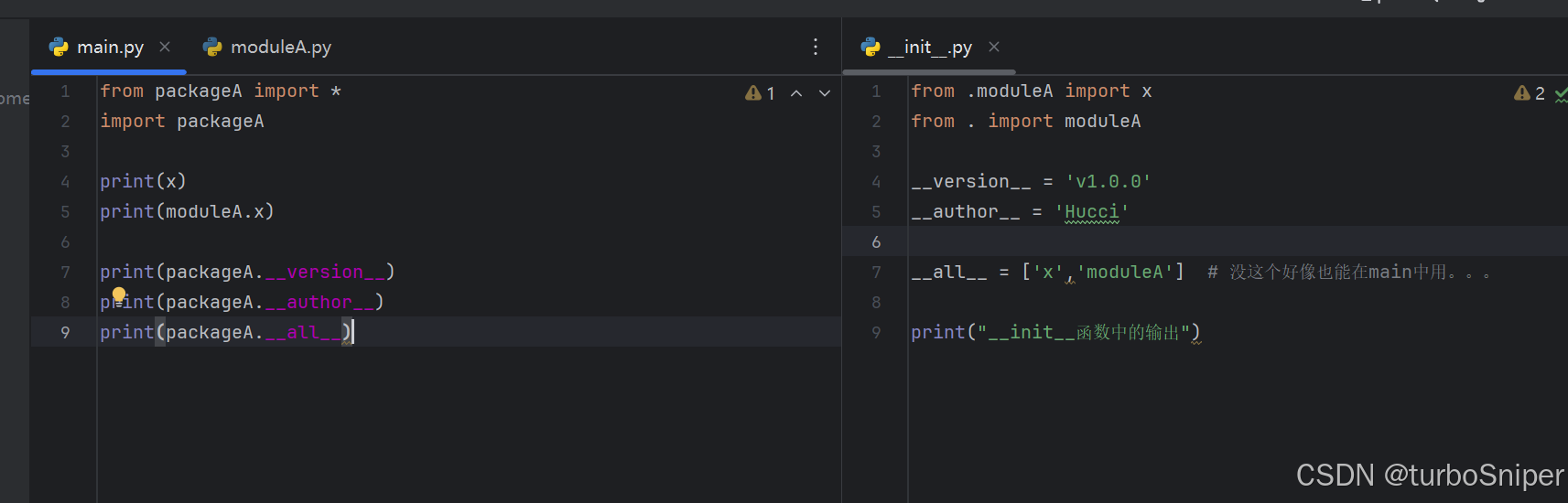
Task: Click the Python file icon on moduleA.py tab
Action: point(213,47)
